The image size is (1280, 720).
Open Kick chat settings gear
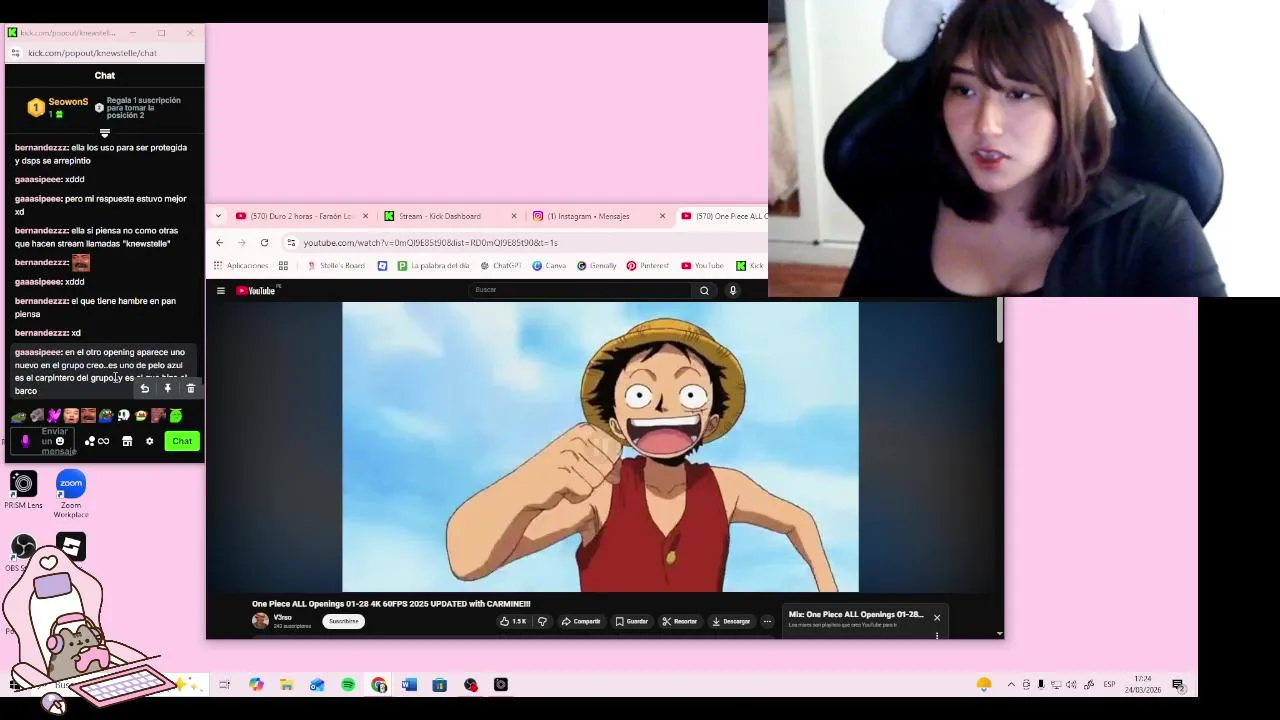[x=150, y=441]
